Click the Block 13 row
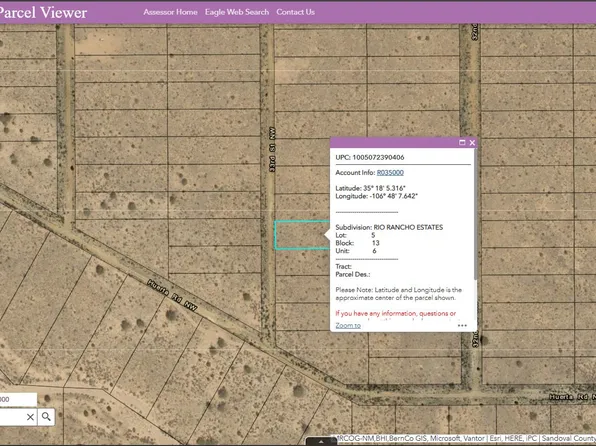 (x=357, y=243)
